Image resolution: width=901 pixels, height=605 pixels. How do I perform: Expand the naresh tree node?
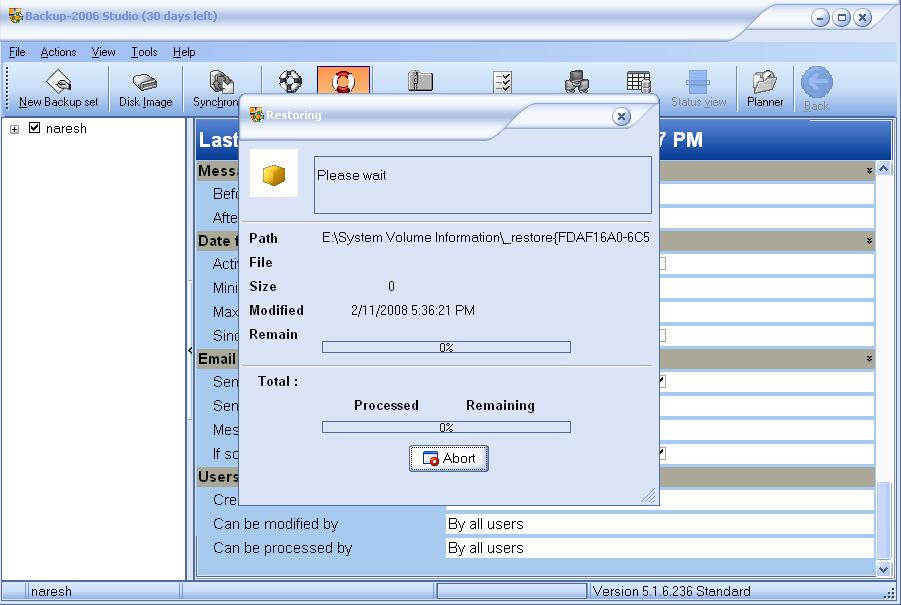click(14, 129)
